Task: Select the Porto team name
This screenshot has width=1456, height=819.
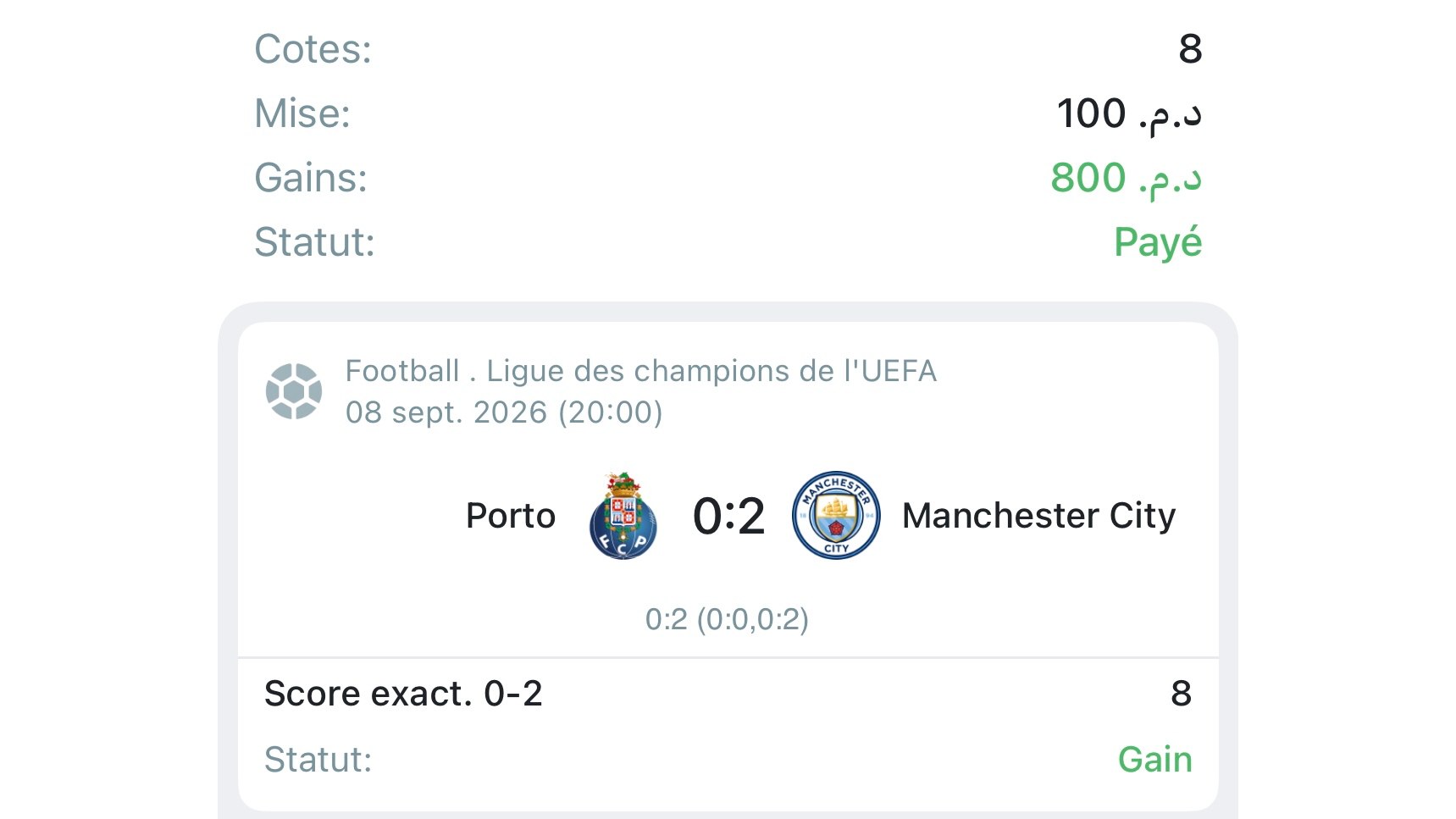Action: click(x=511, y=515)
